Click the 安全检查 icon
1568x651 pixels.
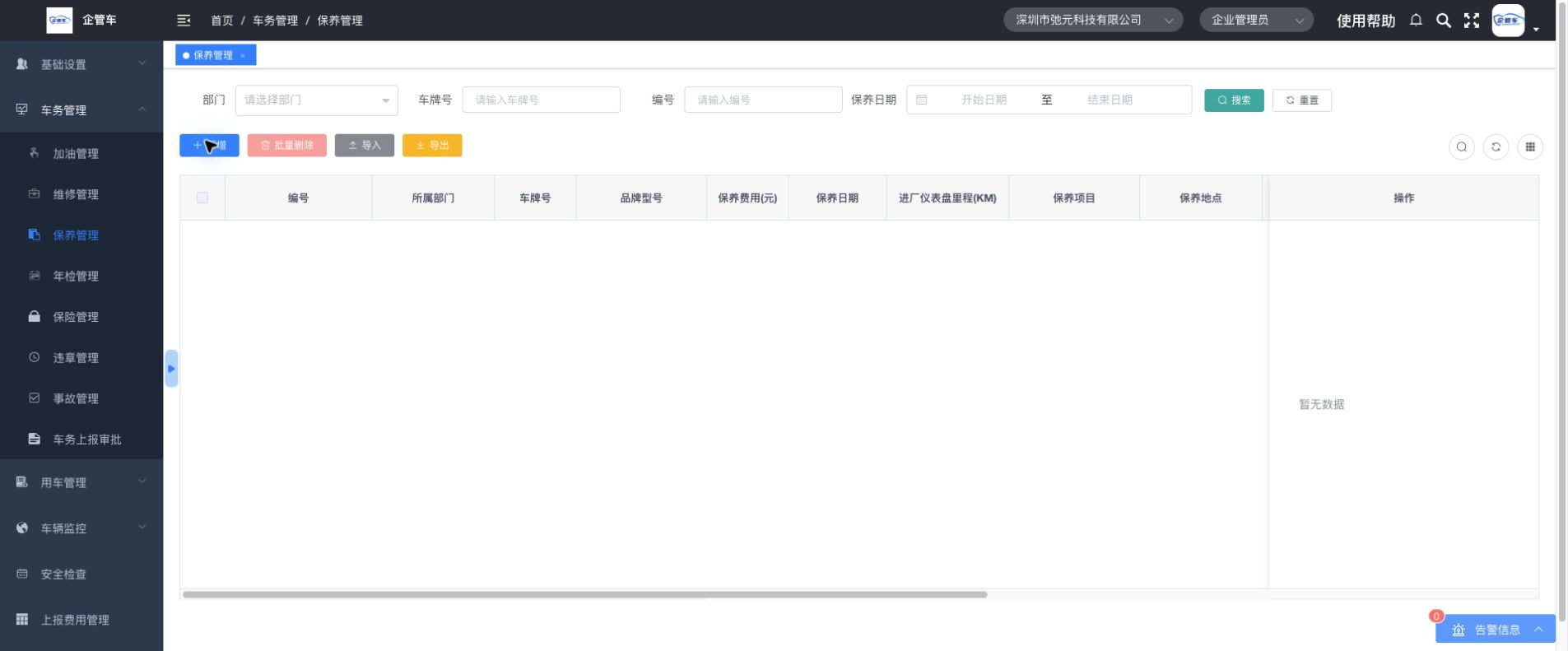[x=22, y=574]
